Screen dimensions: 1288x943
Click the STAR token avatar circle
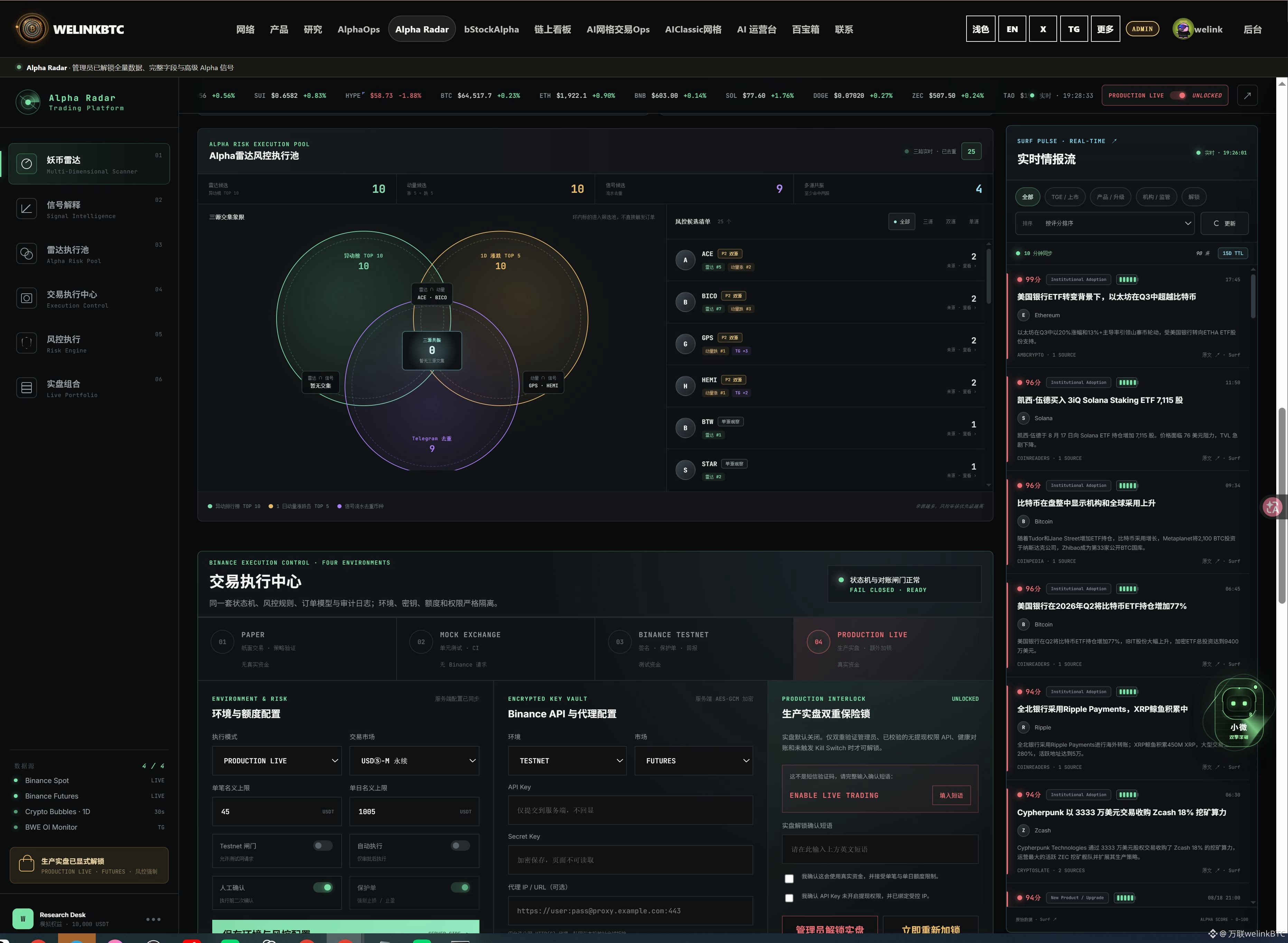685,470
